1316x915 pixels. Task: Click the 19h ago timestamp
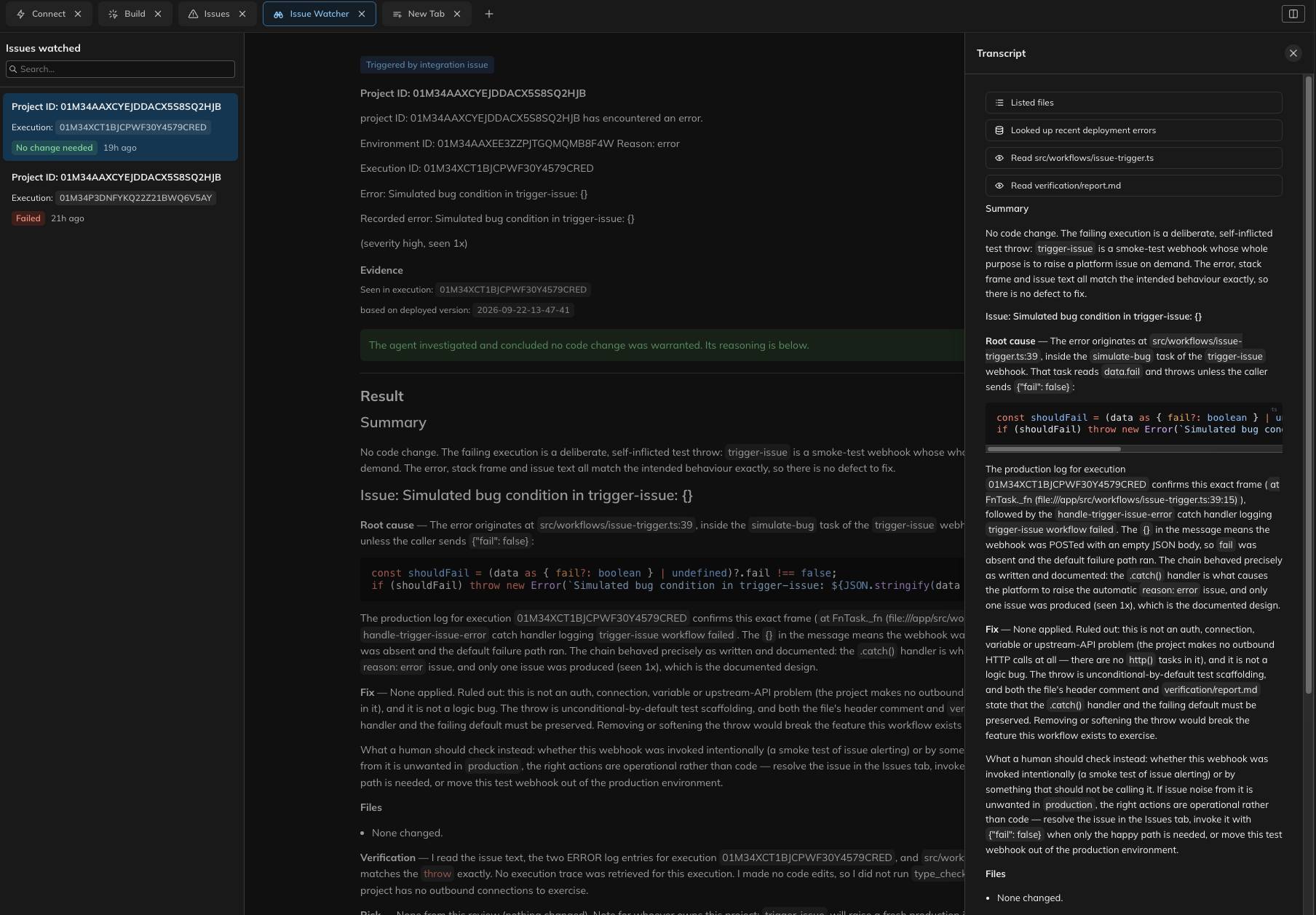119,148
